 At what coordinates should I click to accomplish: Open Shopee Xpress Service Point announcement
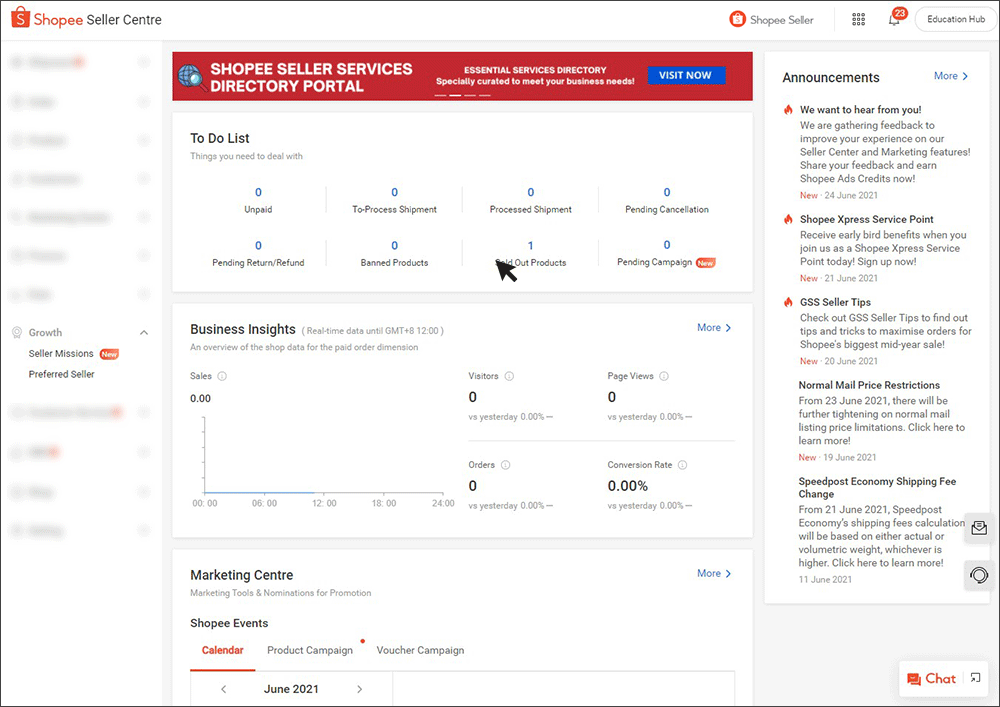point(867,219)
